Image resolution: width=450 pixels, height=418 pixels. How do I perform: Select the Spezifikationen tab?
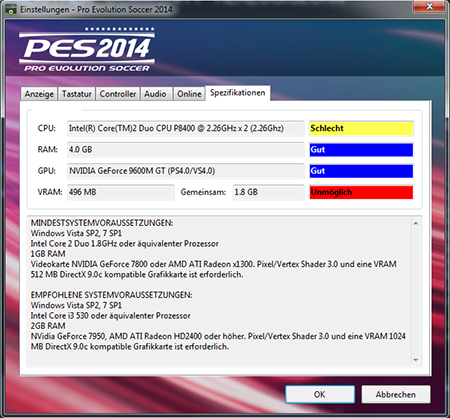(238, 93)
